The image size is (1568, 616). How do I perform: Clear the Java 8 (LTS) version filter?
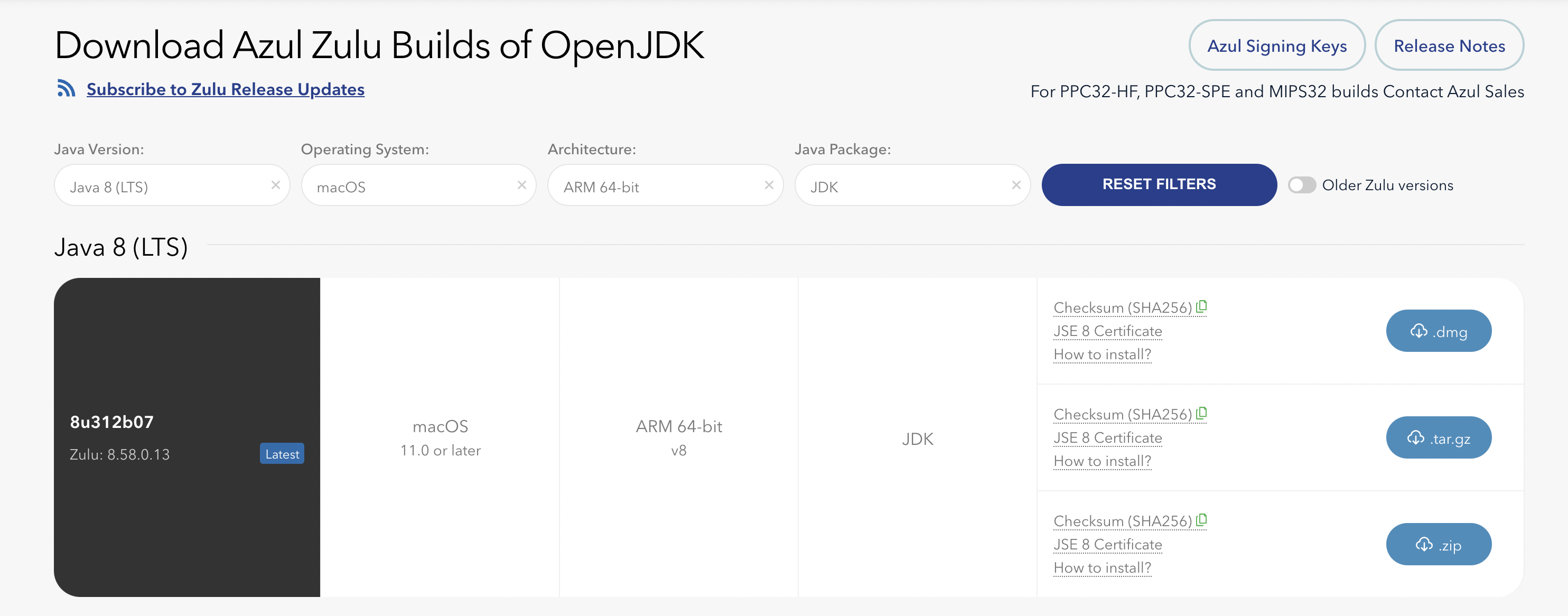click(x=276, y=185)
